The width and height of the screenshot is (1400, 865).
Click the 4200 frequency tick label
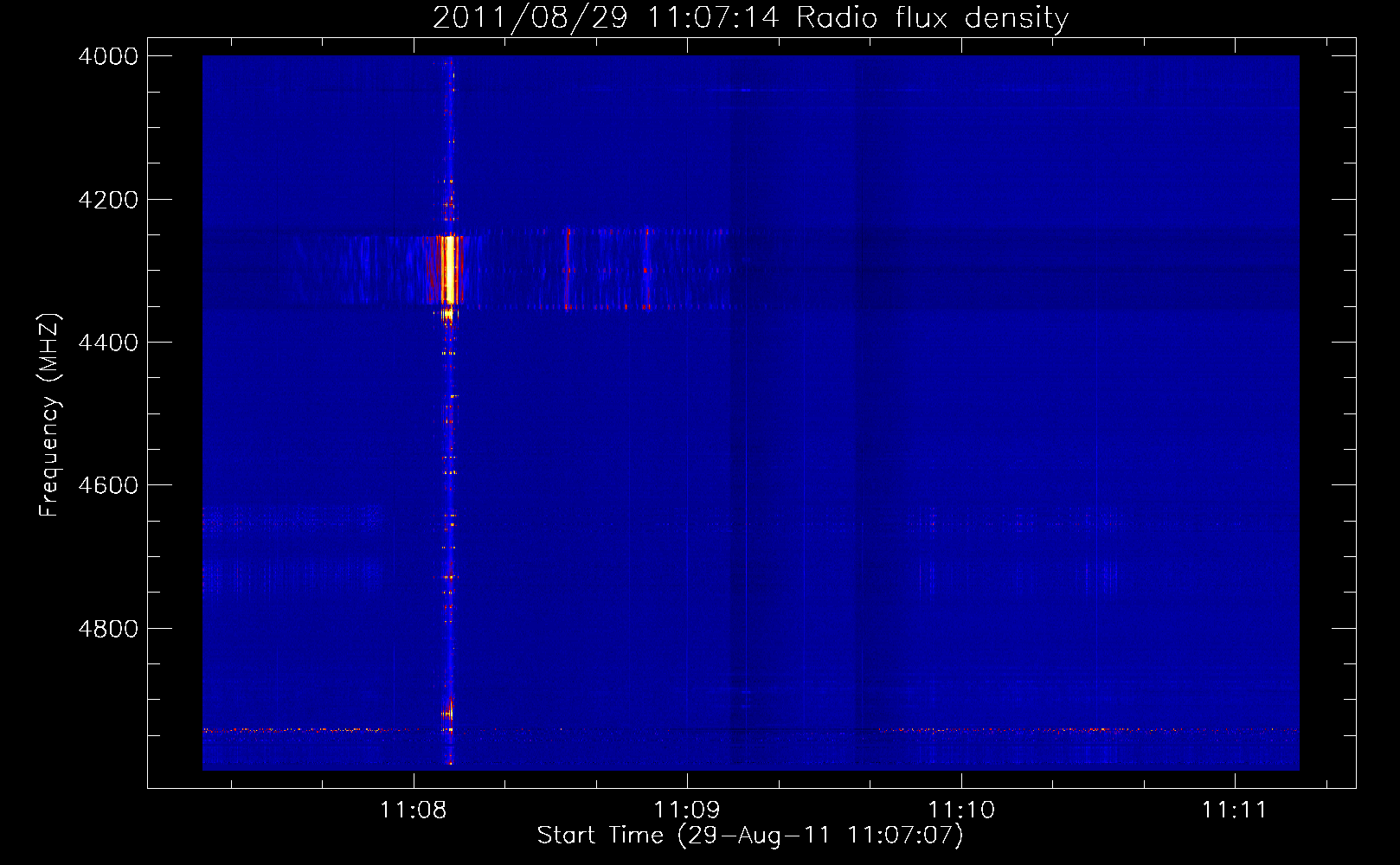tap(108, 200)
